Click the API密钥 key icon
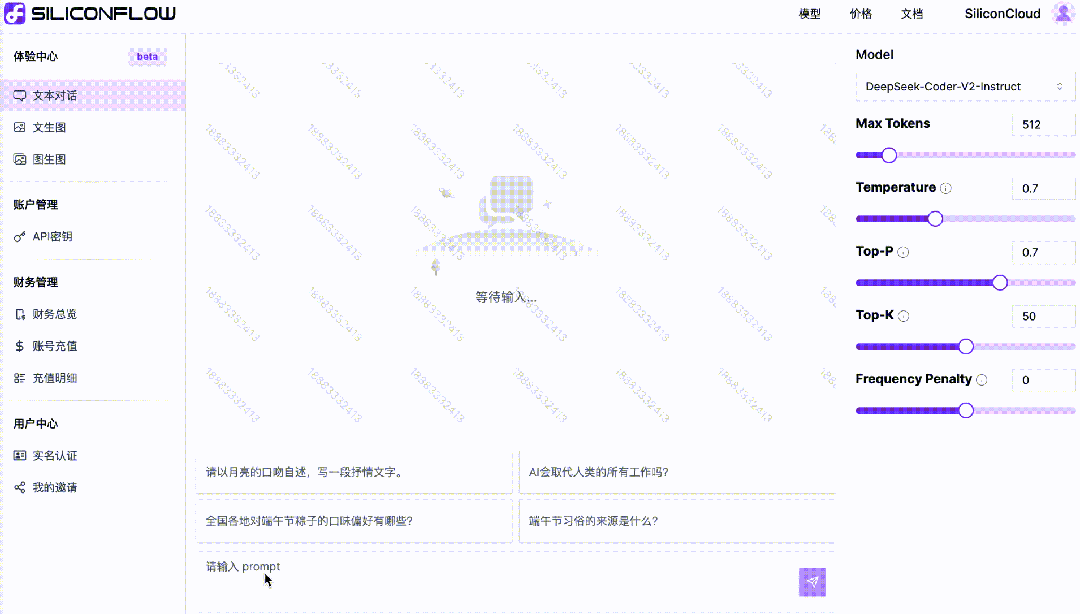Screen dimensions: 1080x614 click(20, 236)
